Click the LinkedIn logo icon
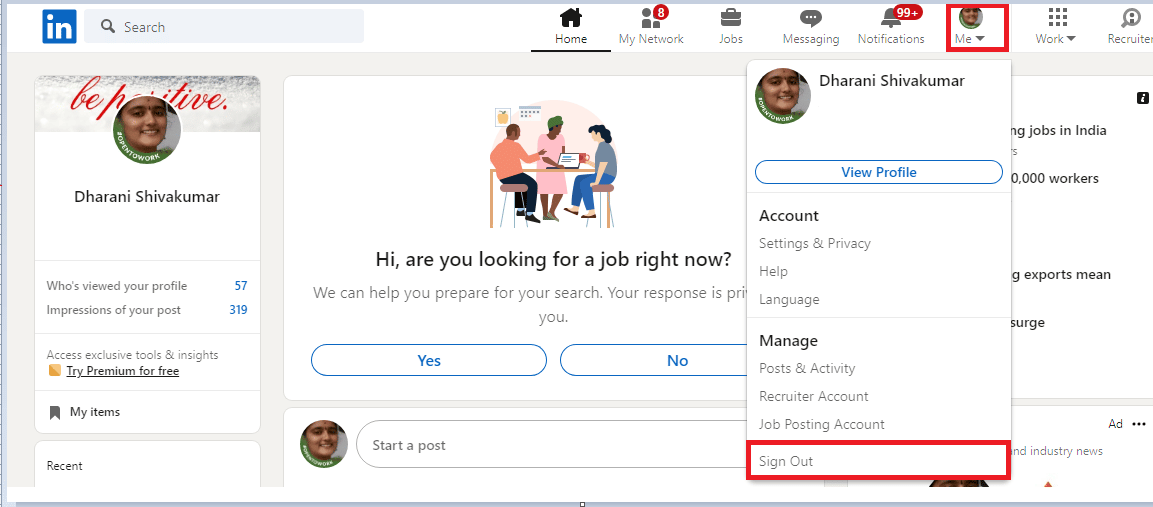This screenshot has height=507, width=1153. [60, 26]
